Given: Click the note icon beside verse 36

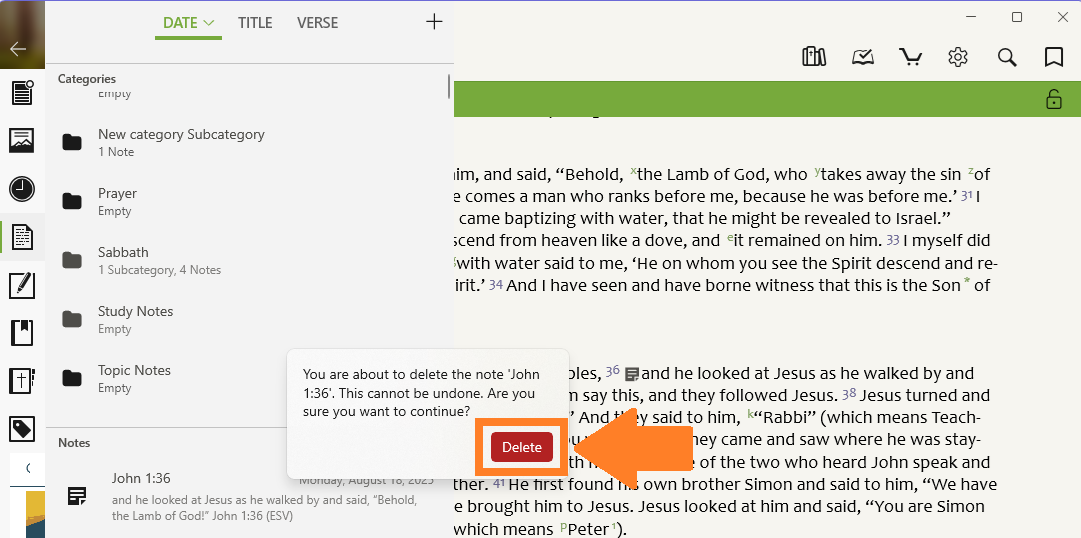Looking at the screenshot, I should (631, 375).
